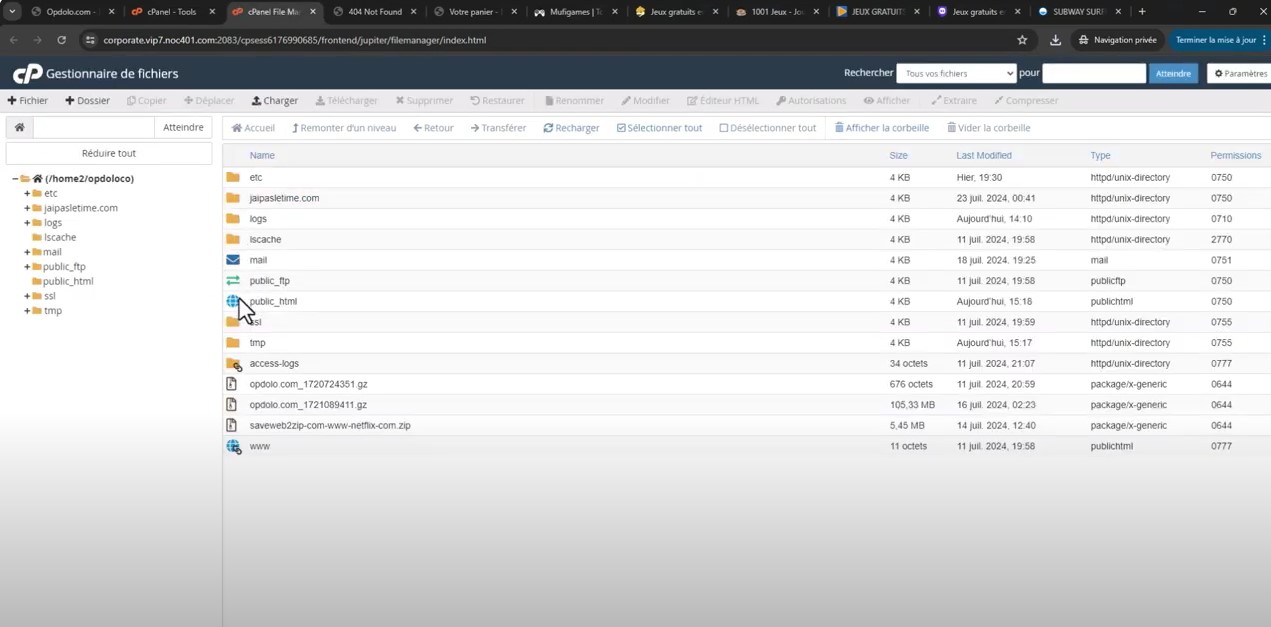Image resolution: width=1271 pixels, height=627 pixels.
Task: Click the public_ftp transfer arrows icon
Action: pyautogui.click(x=233, y=281)
